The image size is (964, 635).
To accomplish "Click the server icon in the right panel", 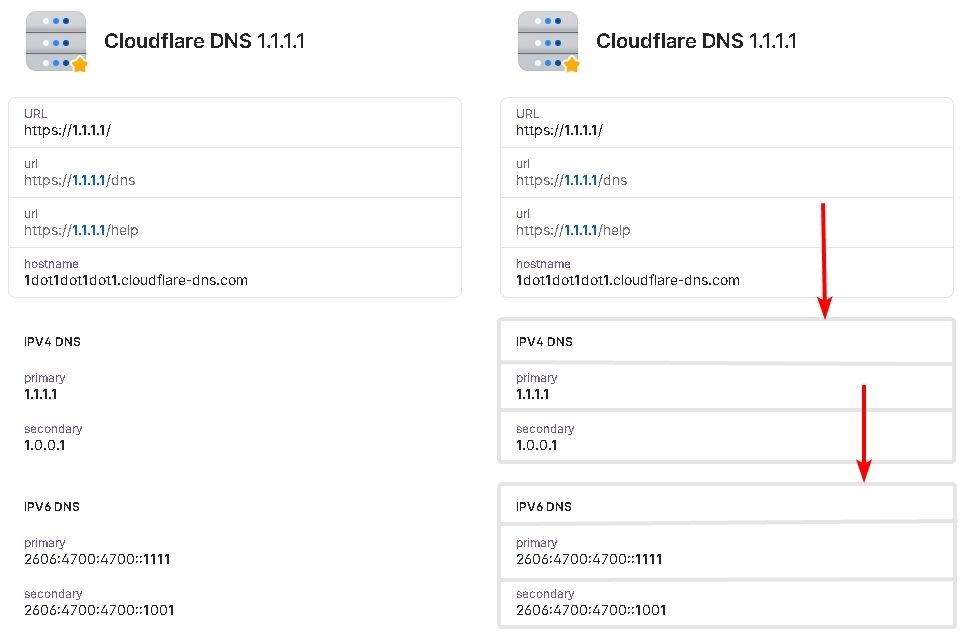I will pyautogui.click(x=547, y=41).
